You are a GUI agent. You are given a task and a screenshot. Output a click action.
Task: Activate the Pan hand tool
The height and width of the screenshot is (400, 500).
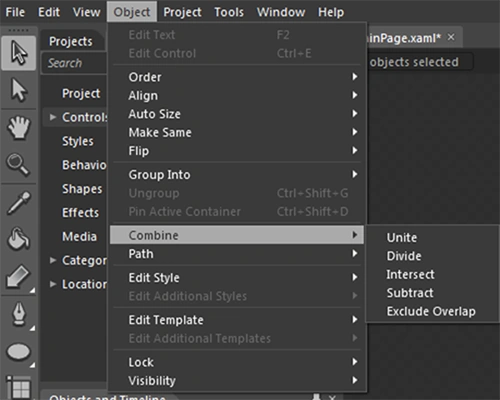click(x=19, y=127)
